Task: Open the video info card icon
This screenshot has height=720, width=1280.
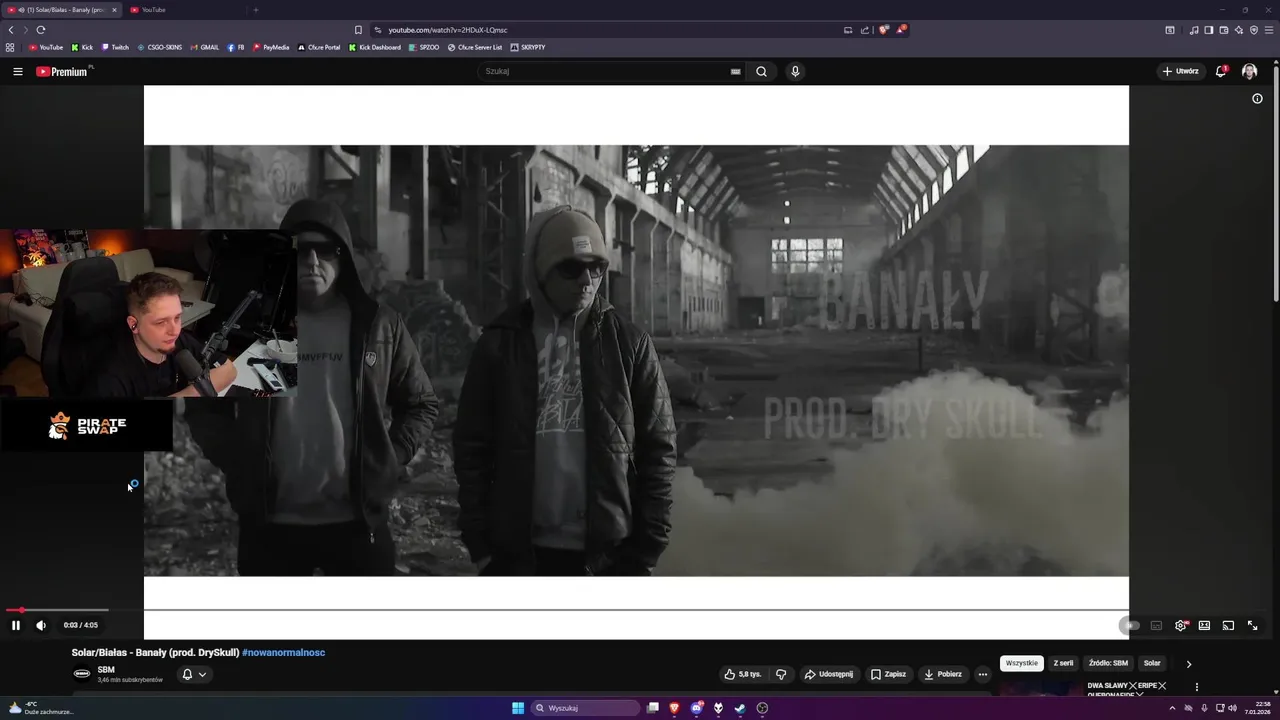Action: 1257,98
